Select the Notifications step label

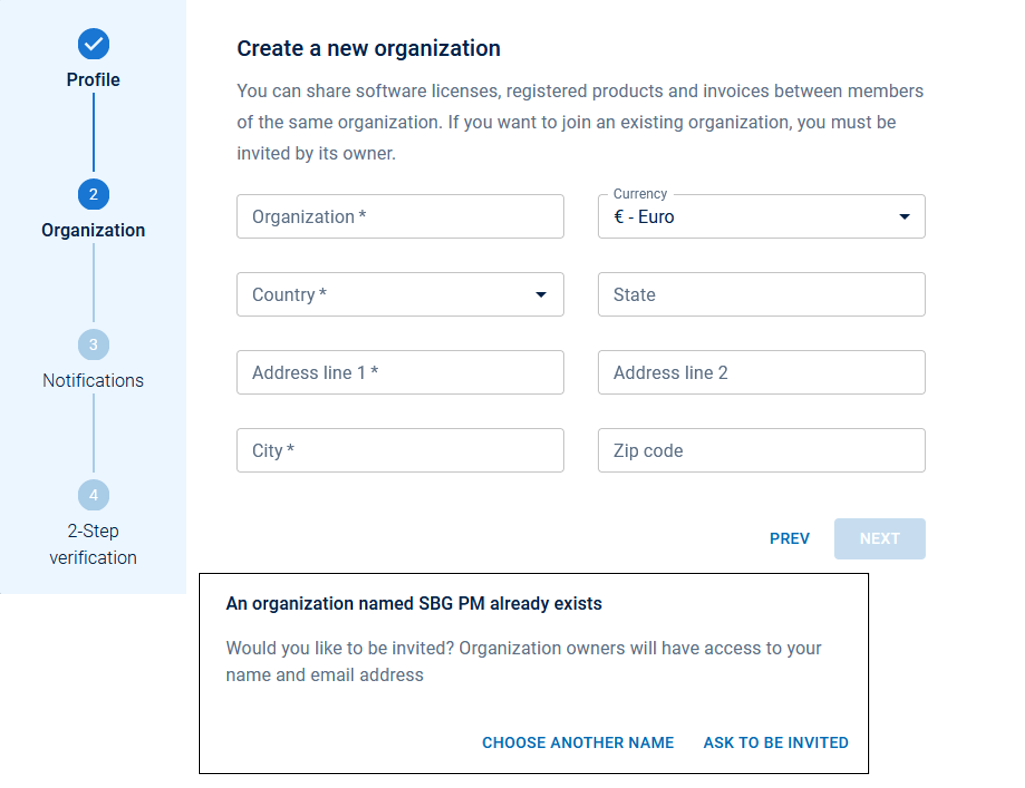click(x=93, y=380)
